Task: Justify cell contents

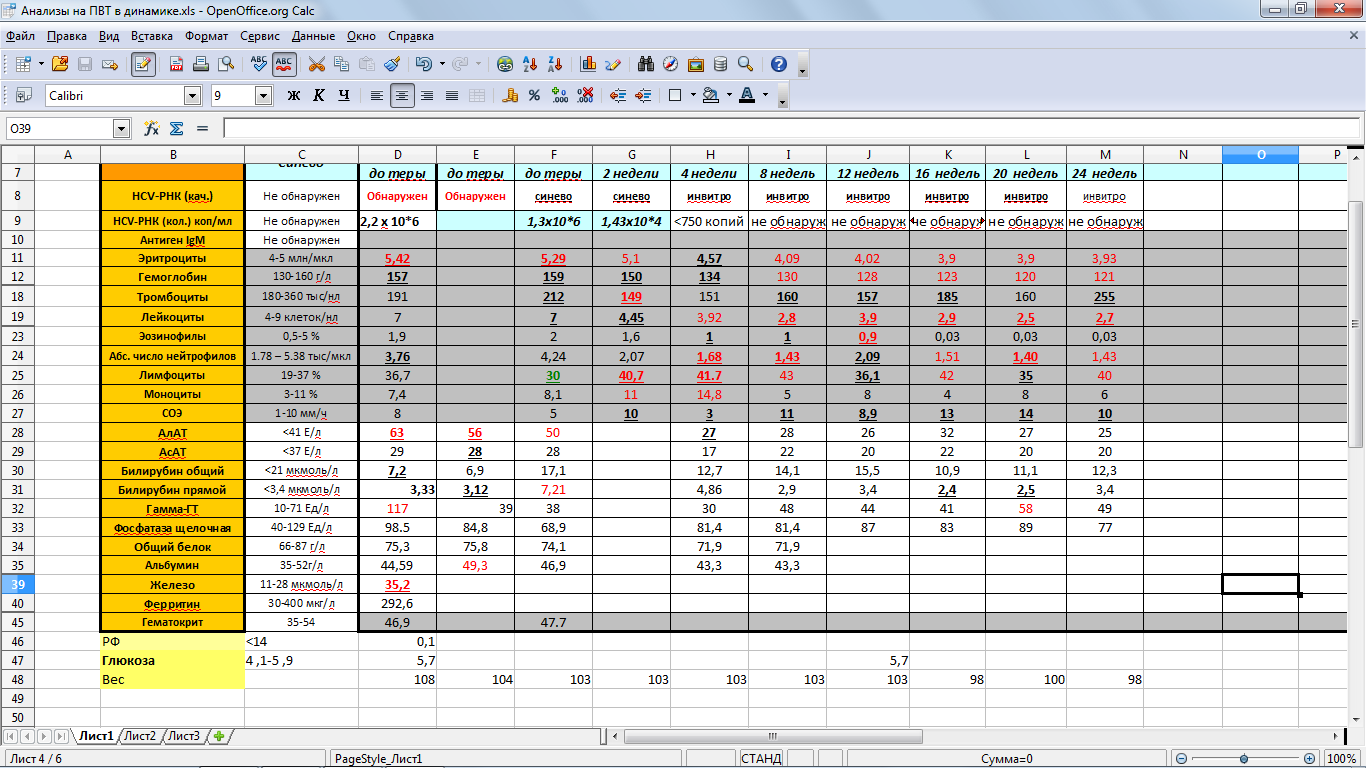Action: click(x=452, y=96)
